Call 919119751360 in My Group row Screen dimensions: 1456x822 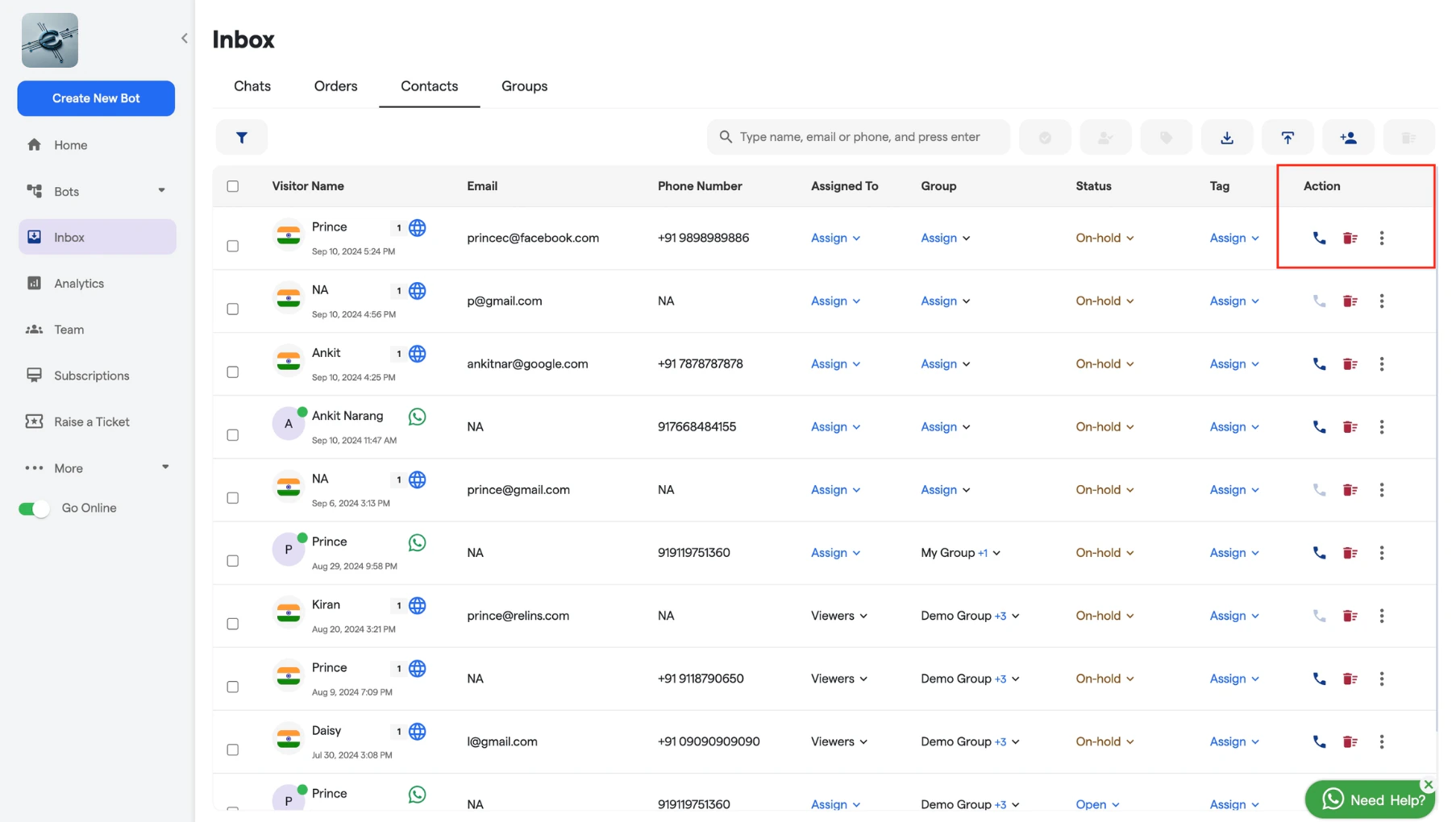1319,553
